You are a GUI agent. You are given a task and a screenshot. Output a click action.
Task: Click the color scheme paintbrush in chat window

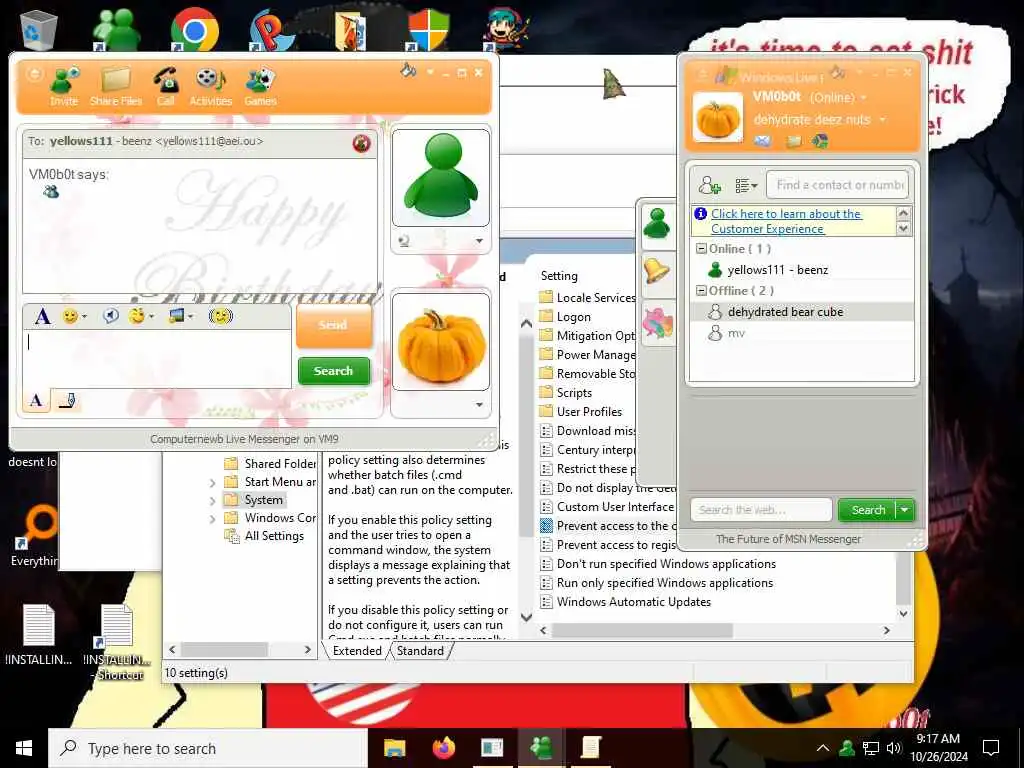408,70
